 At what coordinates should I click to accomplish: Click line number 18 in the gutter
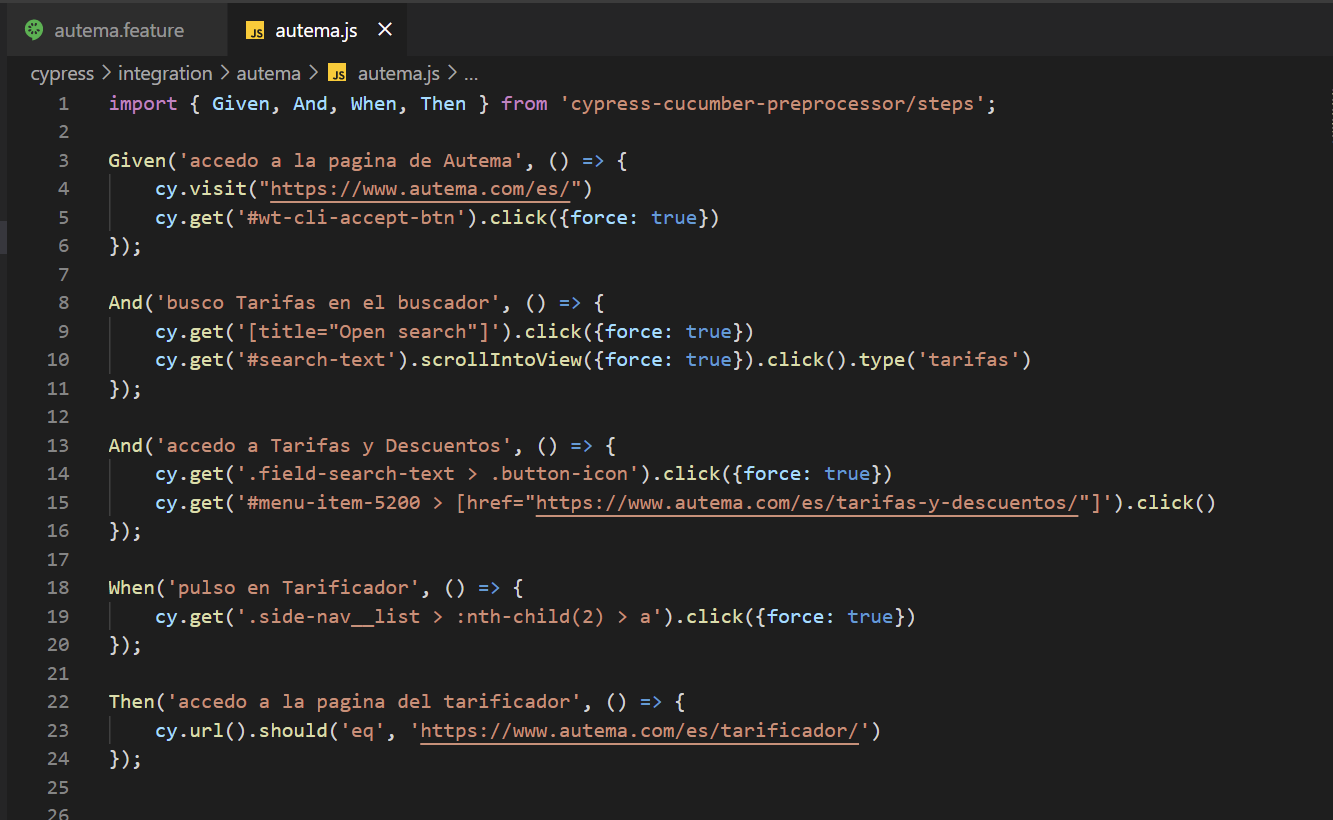tap(58, 588)
